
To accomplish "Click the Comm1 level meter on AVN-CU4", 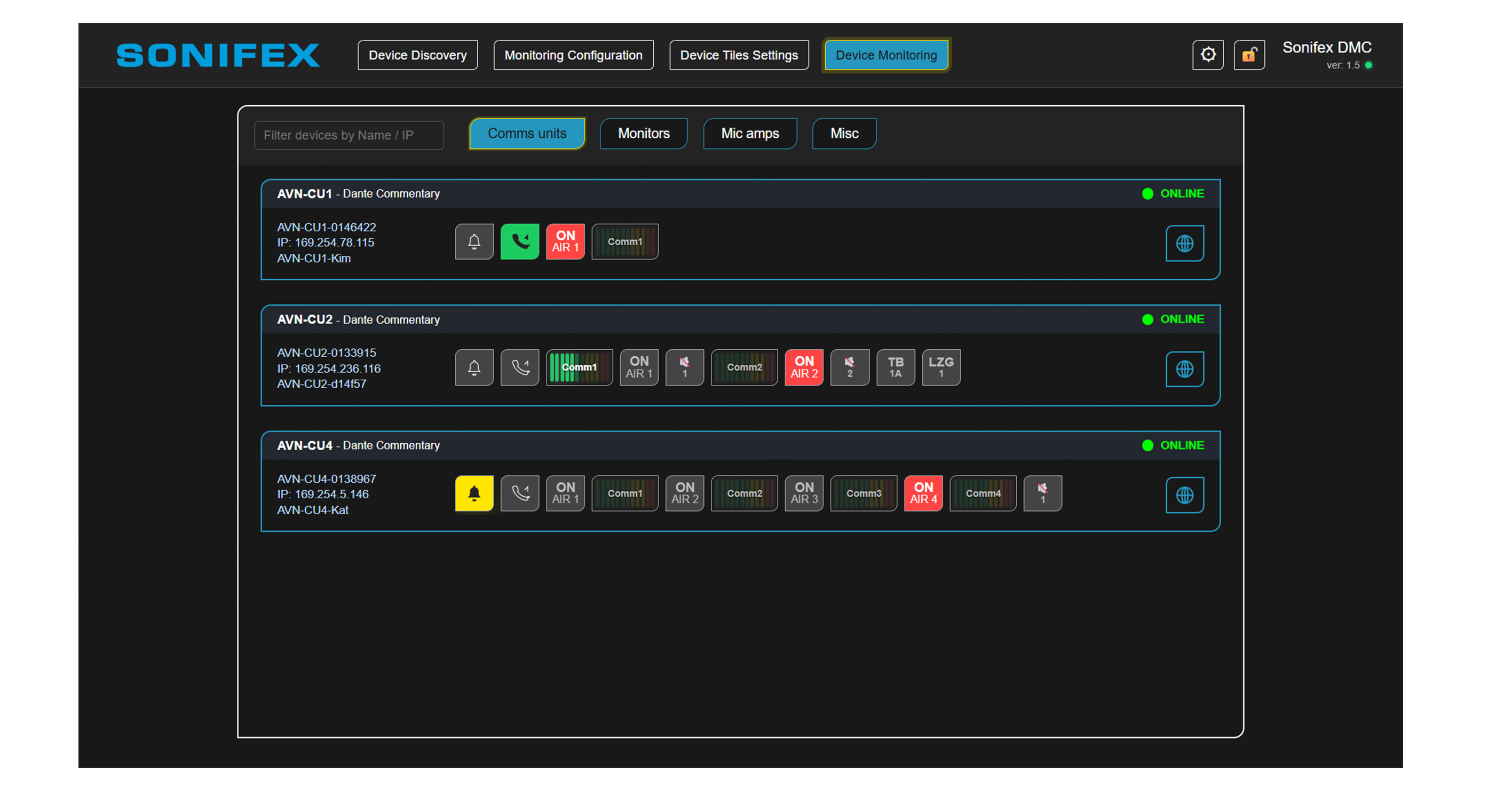I will 625,493.
